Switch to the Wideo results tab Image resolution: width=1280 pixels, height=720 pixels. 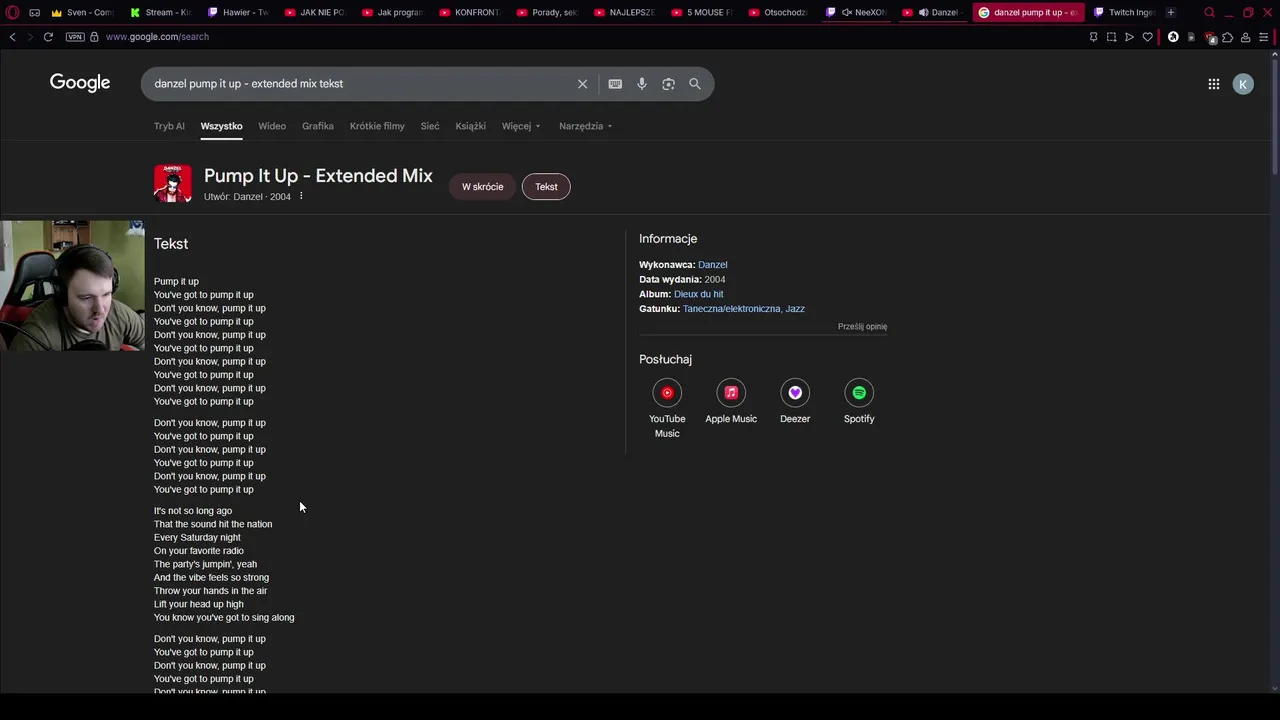(x=272, y=126)
